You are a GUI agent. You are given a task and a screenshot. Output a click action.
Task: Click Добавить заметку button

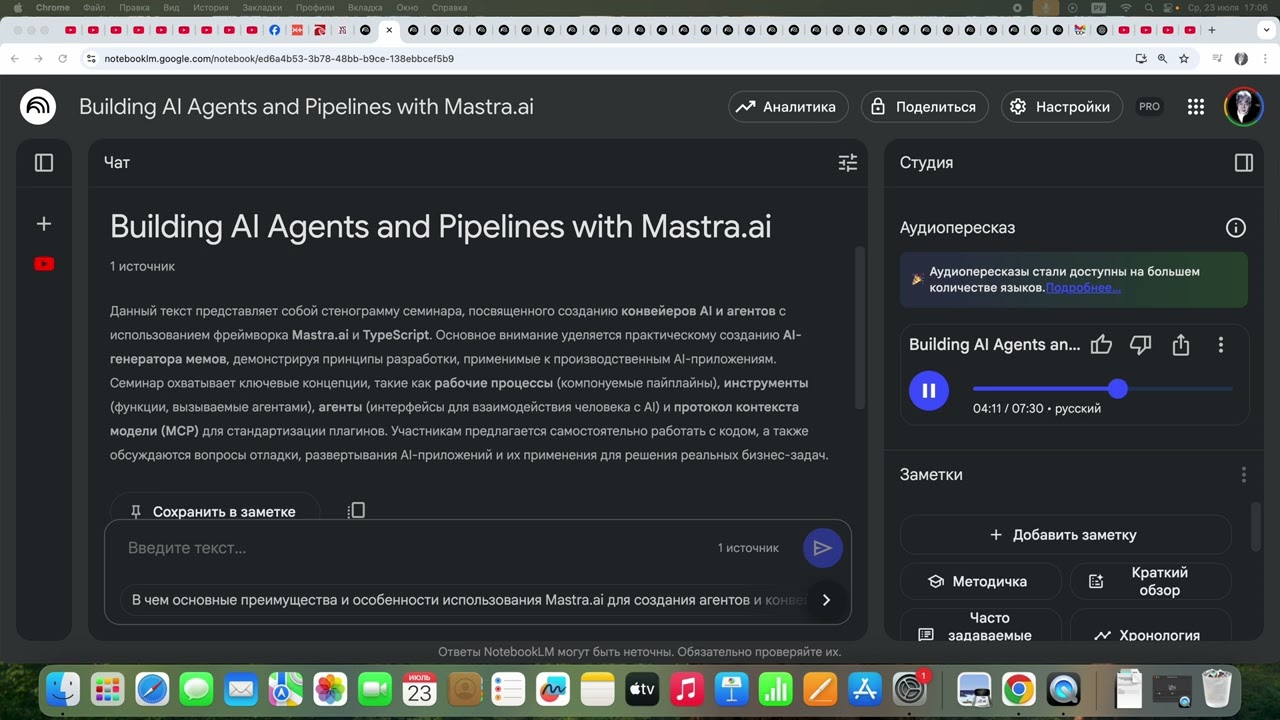point(1065,535)
